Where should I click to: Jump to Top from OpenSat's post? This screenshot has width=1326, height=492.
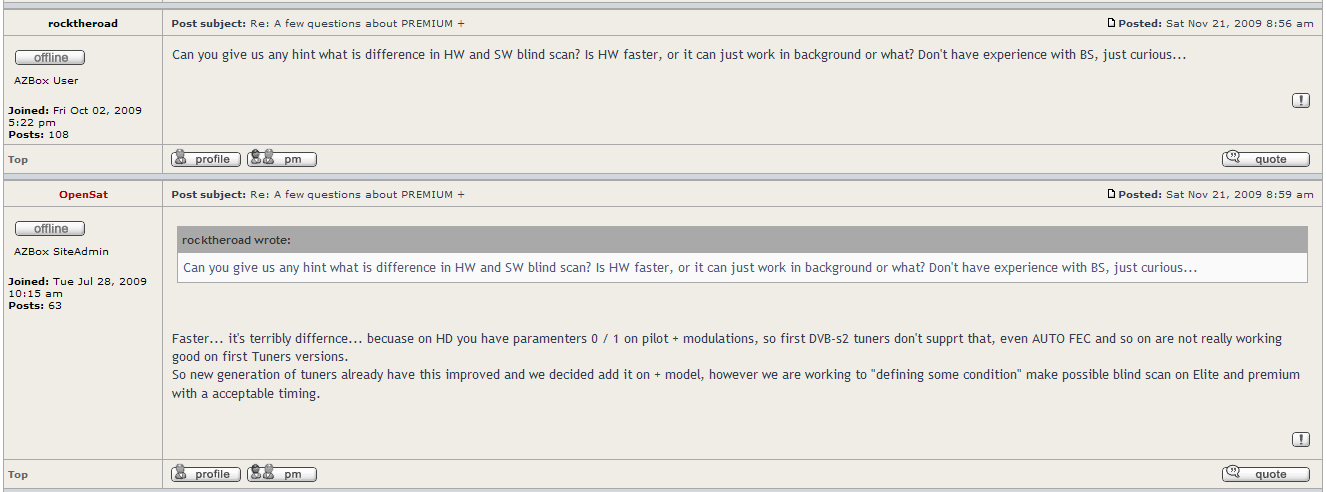click(x=18, y=475)
